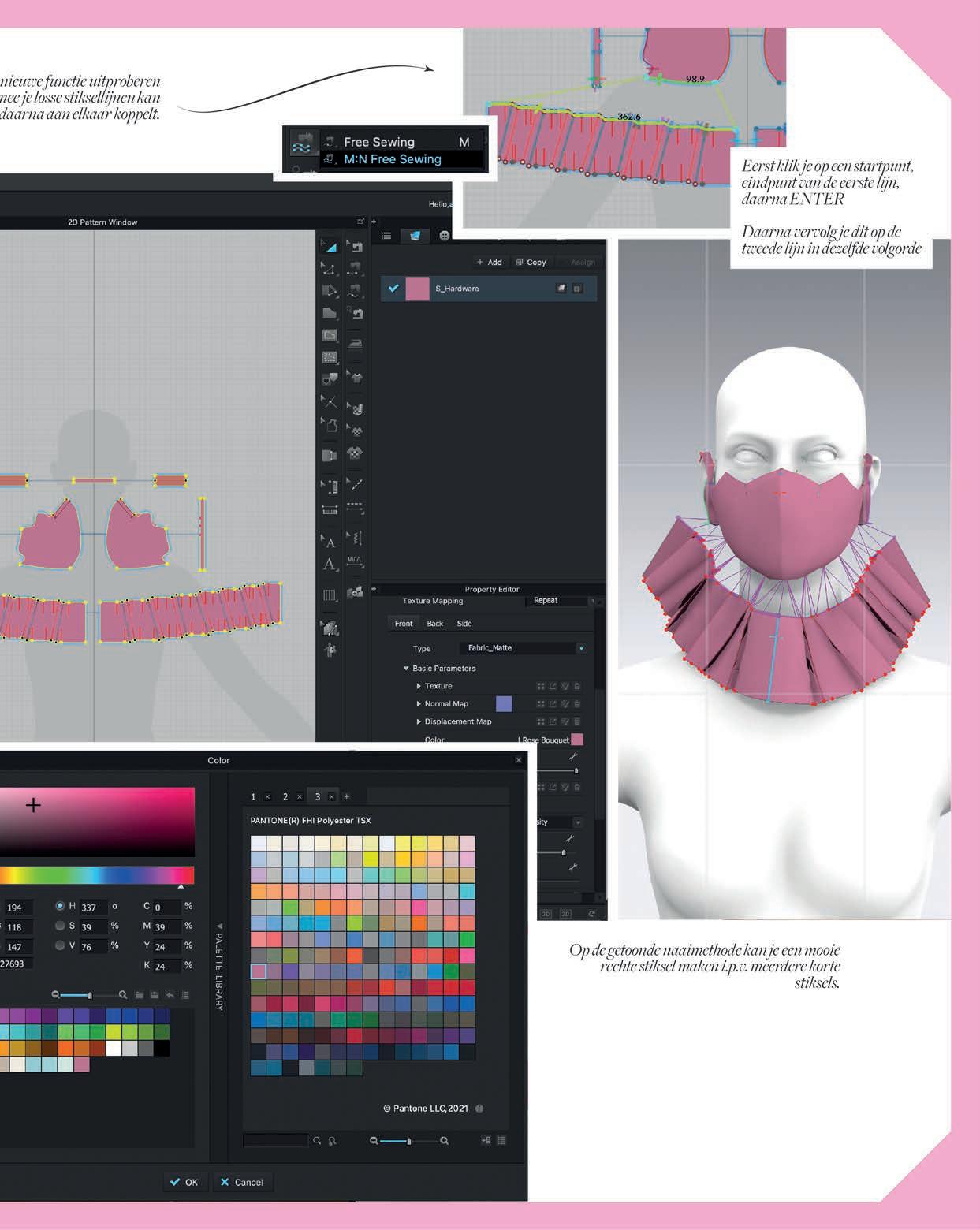Image resolution: width=980 pixels, height=1230 pixels.
Task: Select the Edit Pattern point tool
Action: 330,269
